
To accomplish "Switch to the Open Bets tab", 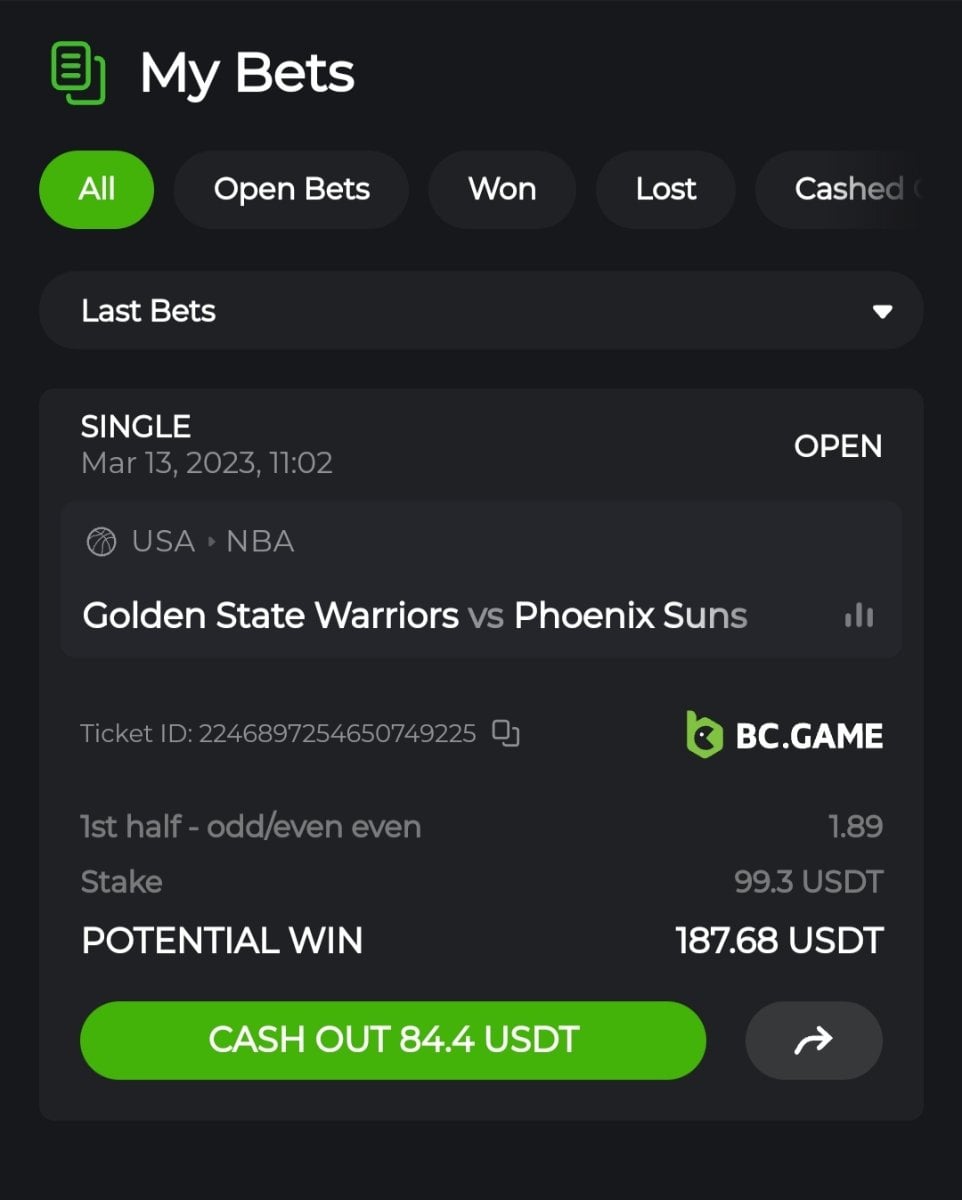I will coord(291,189).
